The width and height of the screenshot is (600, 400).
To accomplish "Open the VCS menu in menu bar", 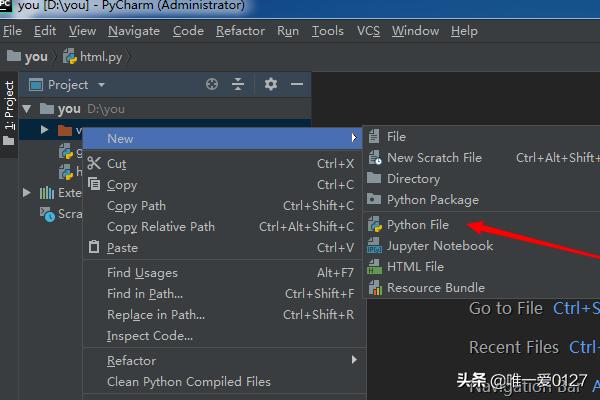I will click(x=368, y=31).
